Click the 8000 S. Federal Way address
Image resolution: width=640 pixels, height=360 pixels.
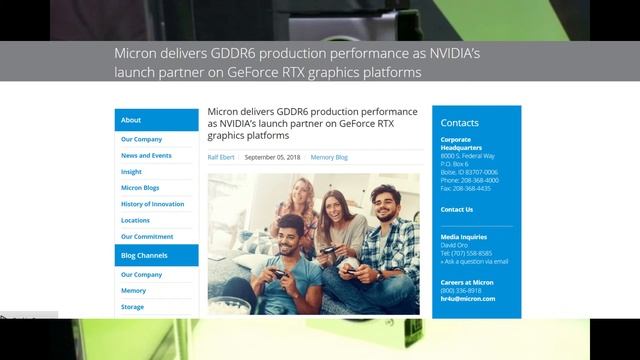click(x=467, y=156)
